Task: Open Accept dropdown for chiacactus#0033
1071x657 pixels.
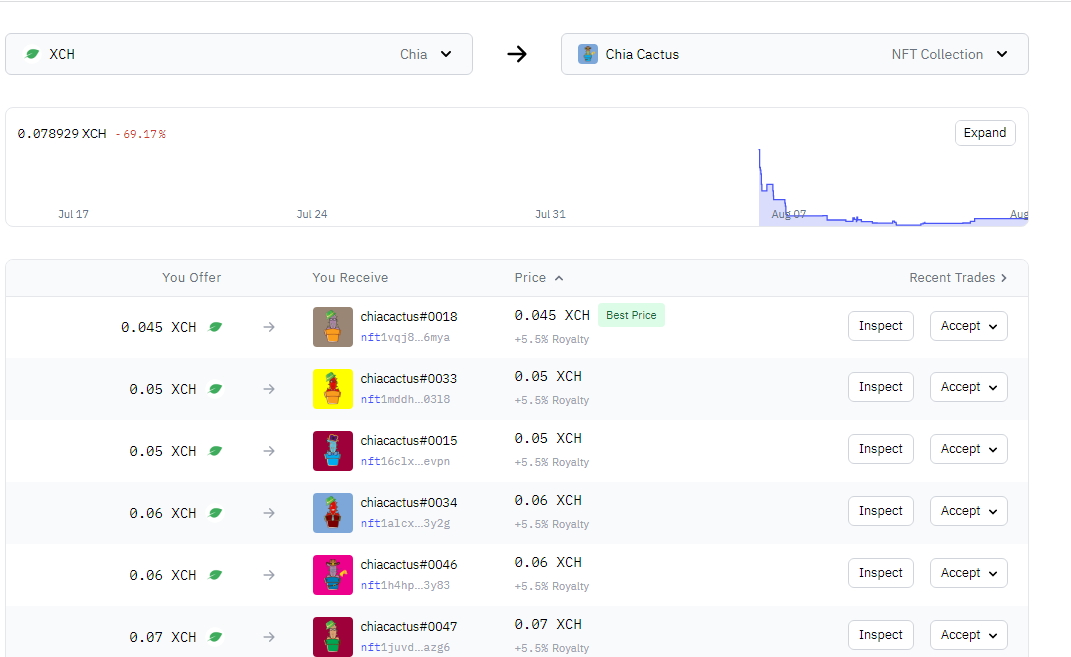Action: click(969, 387)
